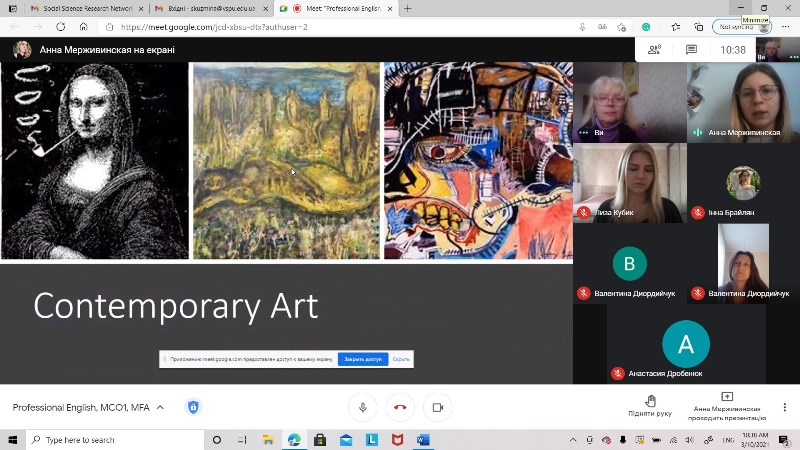
Task: Open browser settings three-dot menu
Action: click(785, 27)
